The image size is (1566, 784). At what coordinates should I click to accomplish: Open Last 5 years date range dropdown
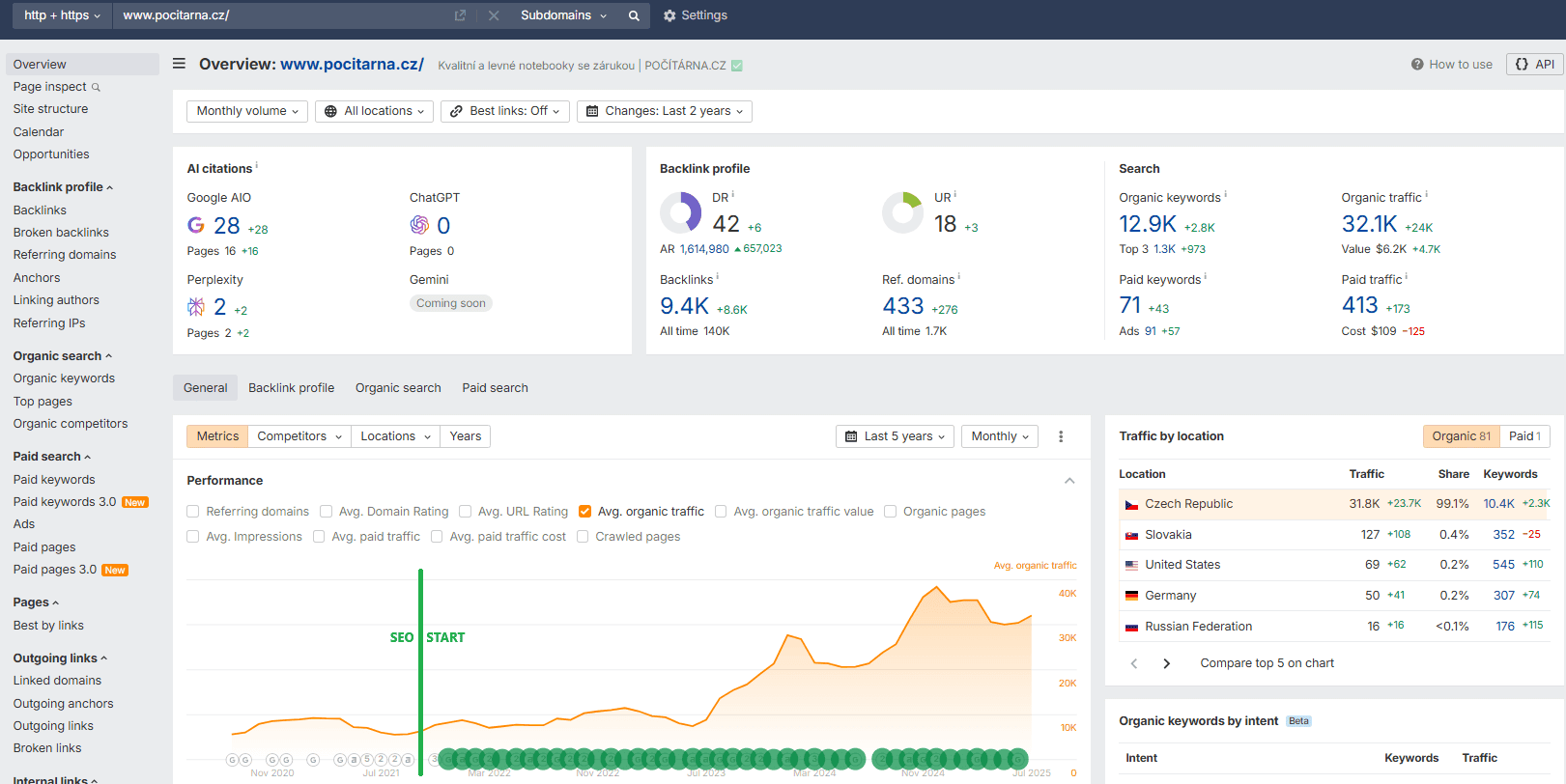coord(895,436)
